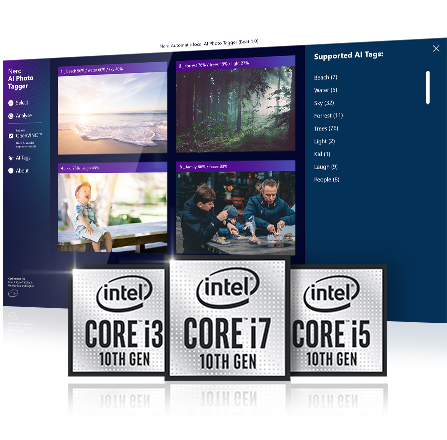Image resolution: width=447 pixels, height=440 pixels.
Task: Select the Forrest tag entry
Action: 328,116
